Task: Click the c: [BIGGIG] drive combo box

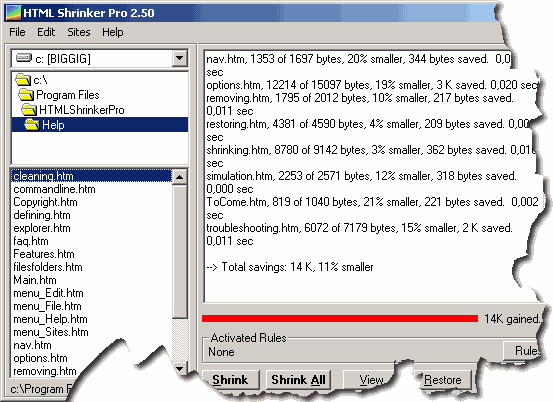Action: point(100,58)
